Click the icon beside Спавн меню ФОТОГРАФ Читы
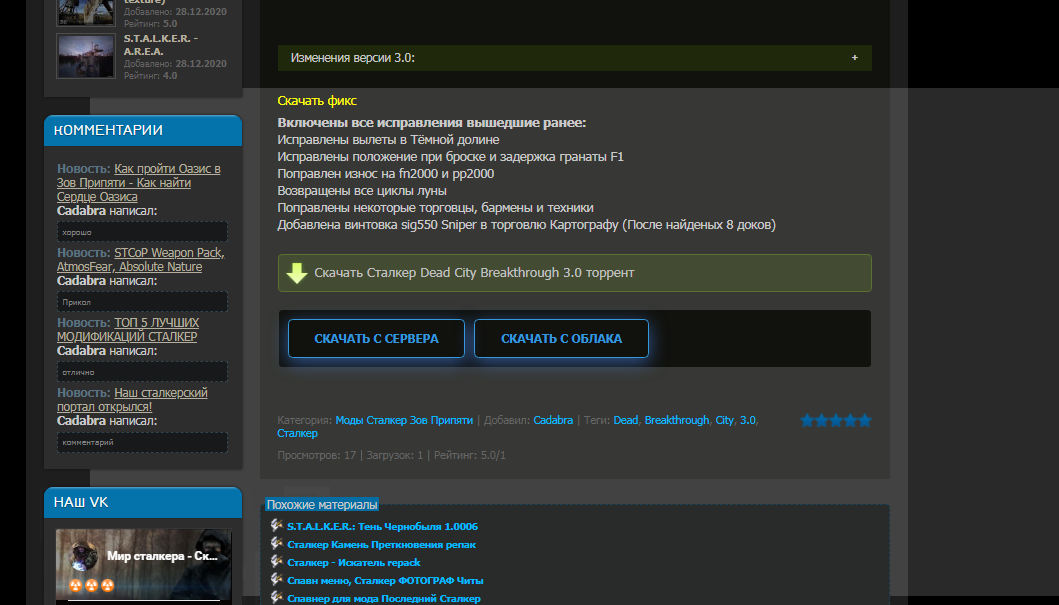Screen dimensions: 1059x605 276,579
